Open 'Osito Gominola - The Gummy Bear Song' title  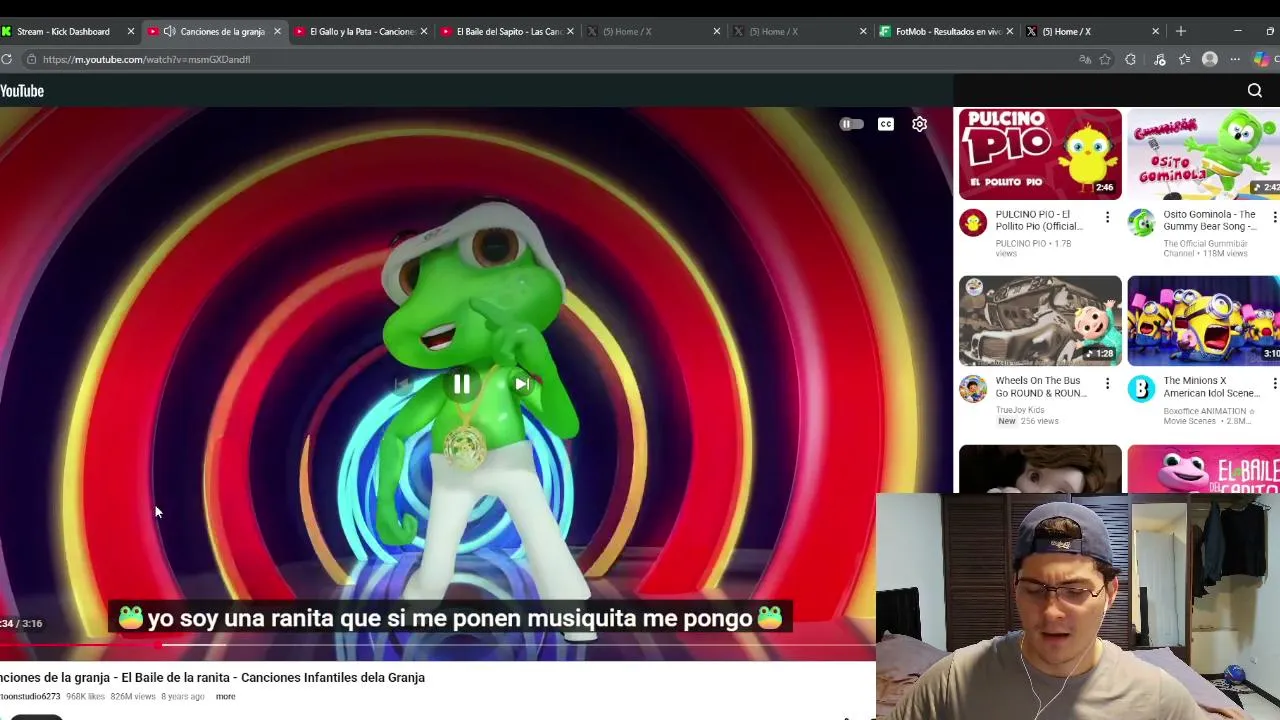point(1209,220)
